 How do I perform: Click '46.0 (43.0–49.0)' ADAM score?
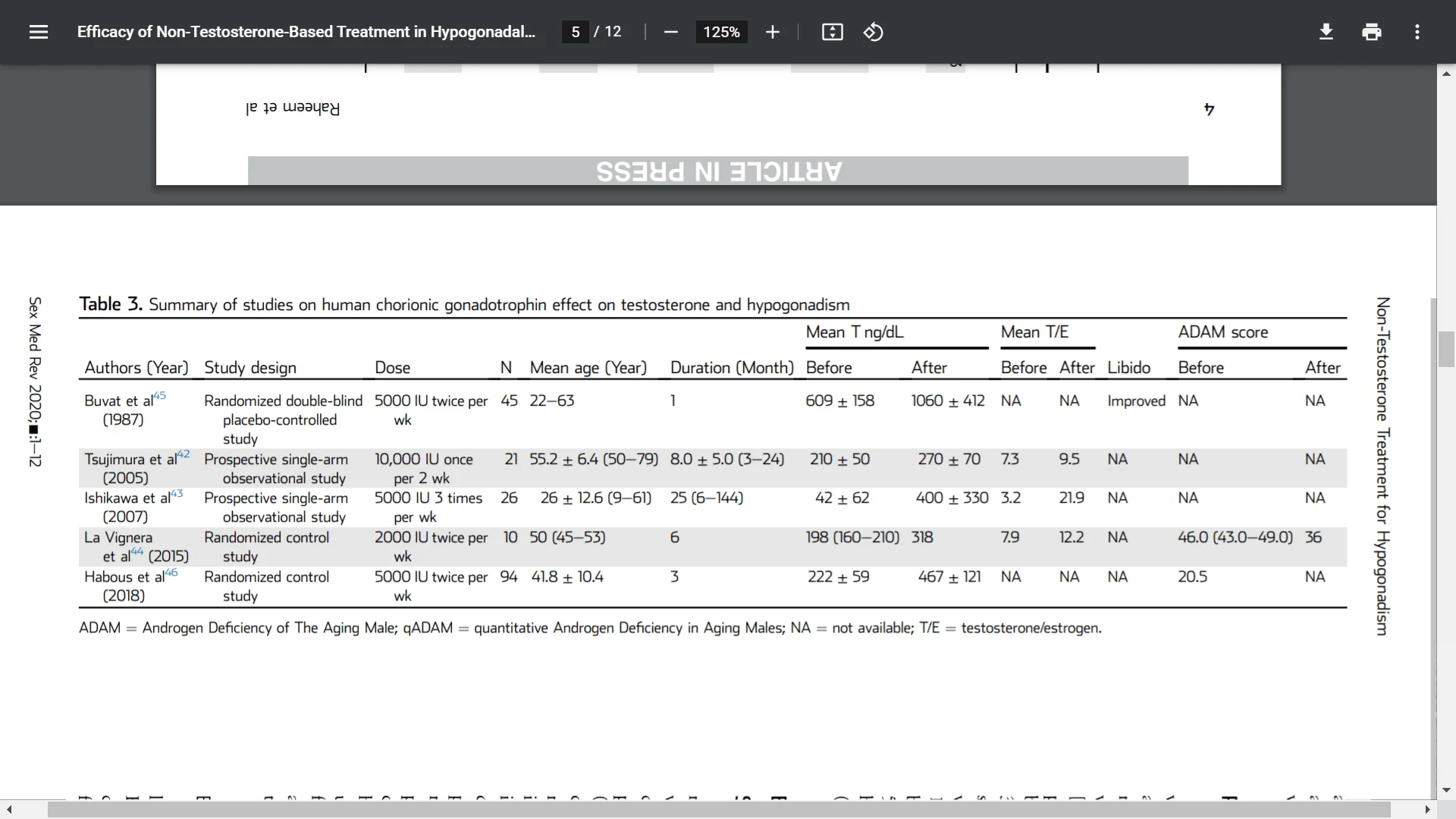click(x=1235, y=537)
